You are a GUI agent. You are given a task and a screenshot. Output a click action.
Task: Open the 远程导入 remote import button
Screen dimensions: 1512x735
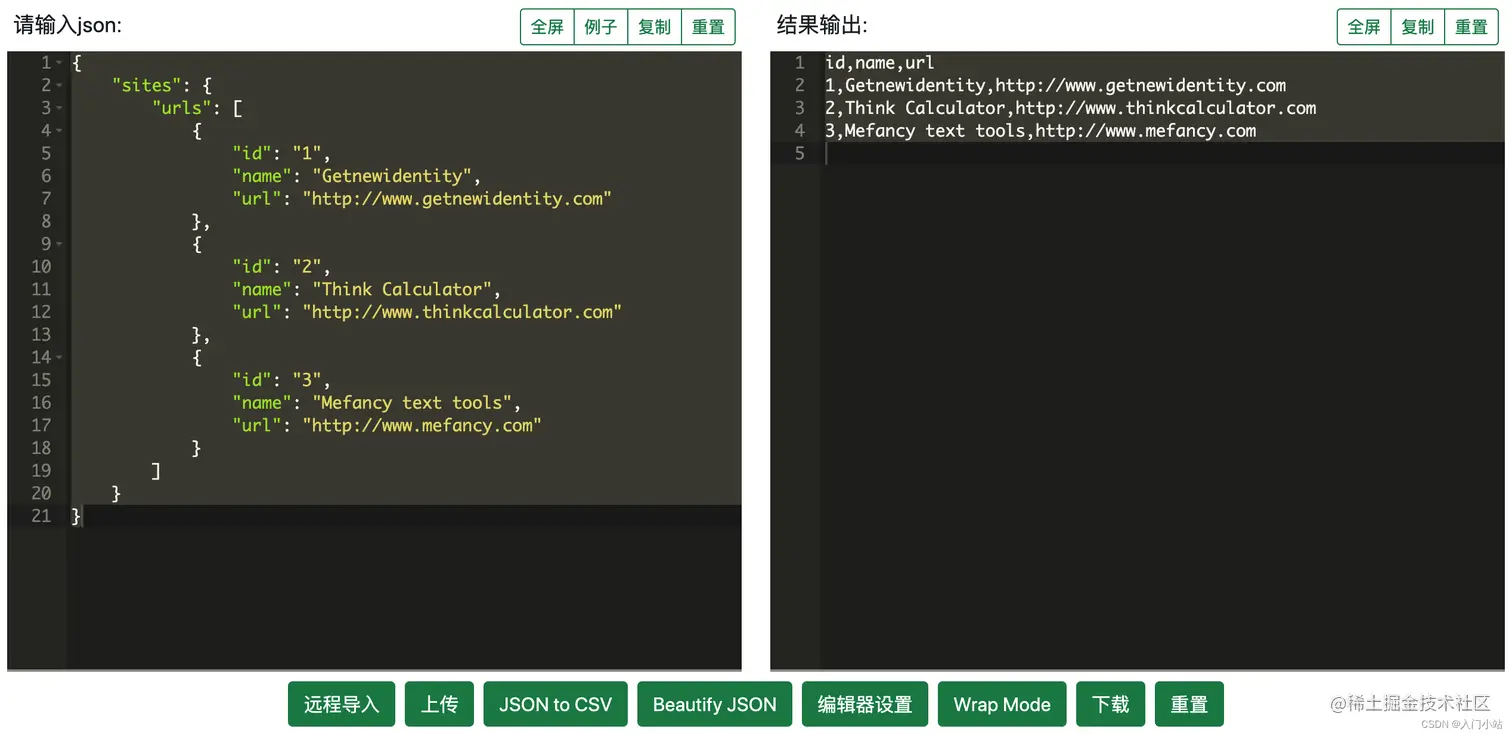(342, 704)
